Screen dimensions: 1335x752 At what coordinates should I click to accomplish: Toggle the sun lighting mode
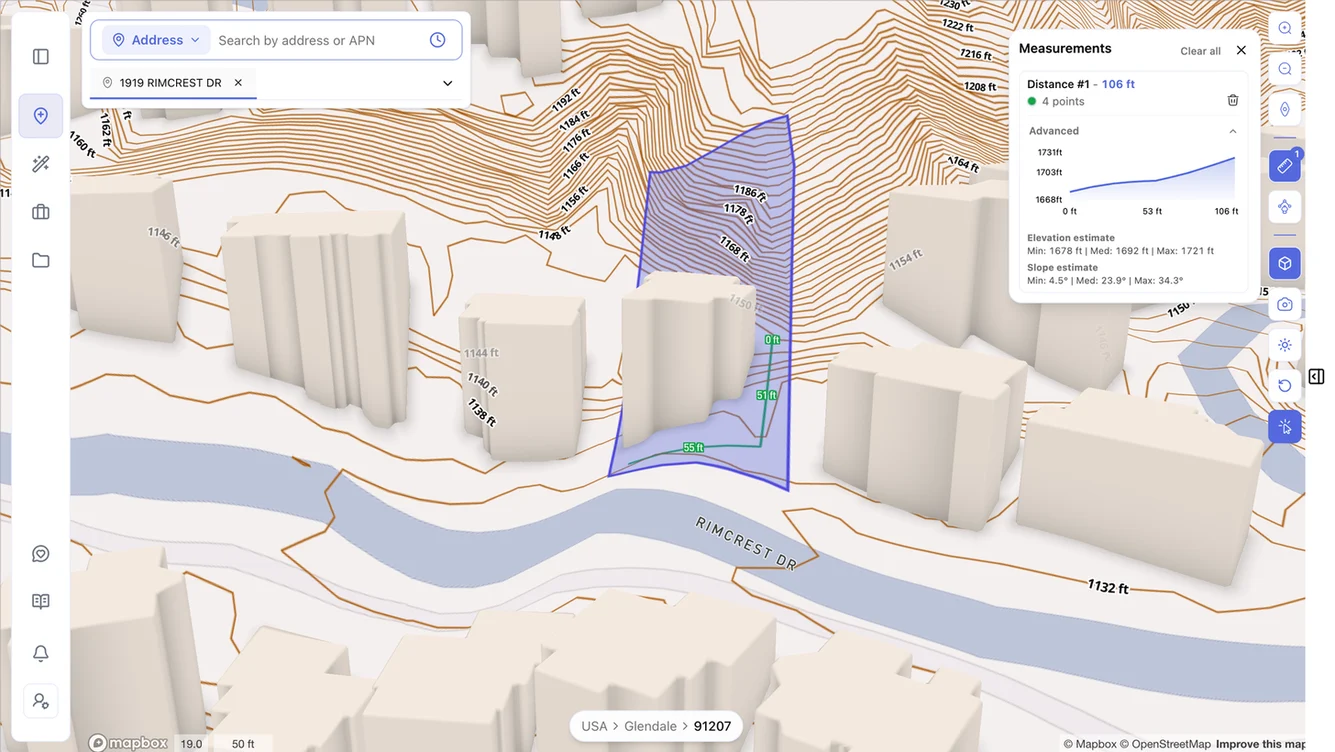click(x=1285, y=345)
